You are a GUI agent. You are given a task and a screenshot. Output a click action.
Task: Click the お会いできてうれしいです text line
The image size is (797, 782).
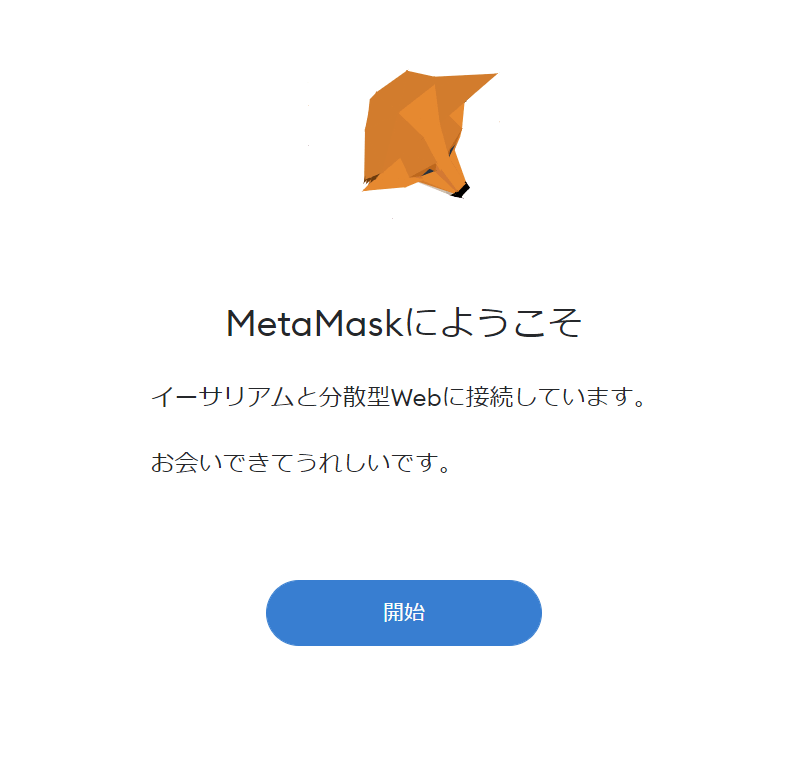point(300,463)
